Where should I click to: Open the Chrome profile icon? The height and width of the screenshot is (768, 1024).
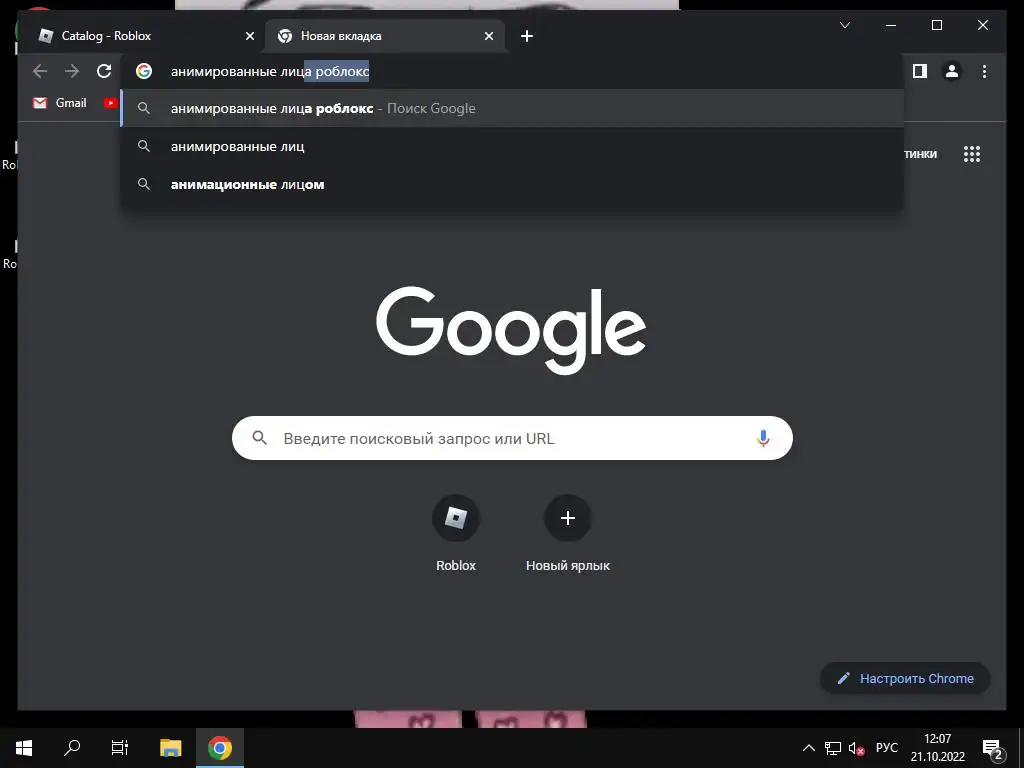click(952, 71)
